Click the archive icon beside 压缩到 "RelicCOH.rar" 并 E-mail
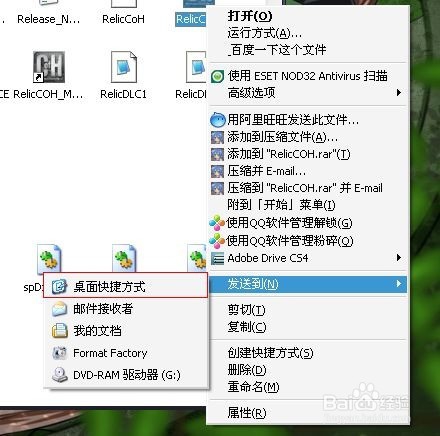The width and height of the screenshot is (440, 436). (x=217, y=188)
